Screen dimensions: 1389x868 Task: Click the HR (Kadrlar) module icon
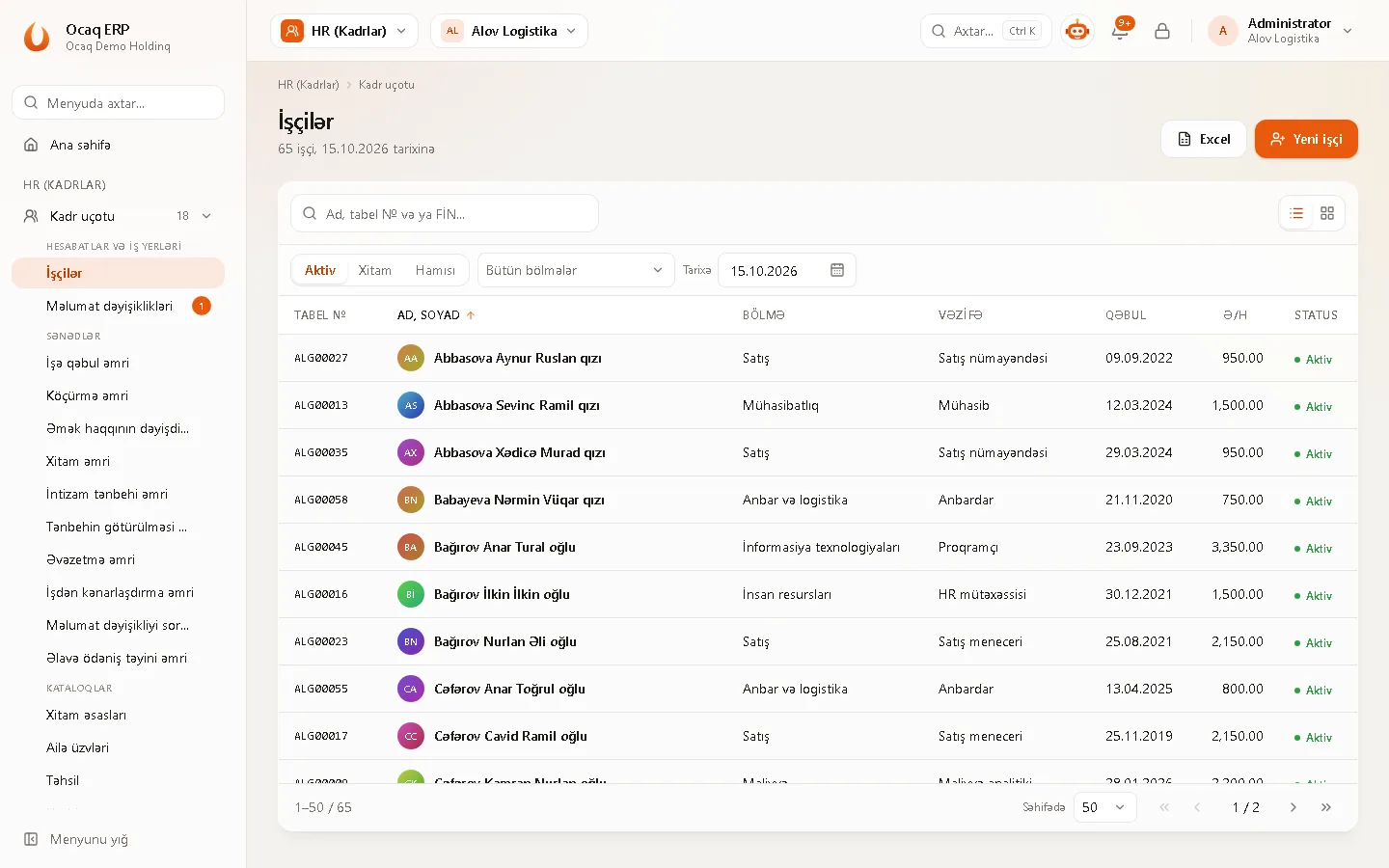click(x=291, y=31)
